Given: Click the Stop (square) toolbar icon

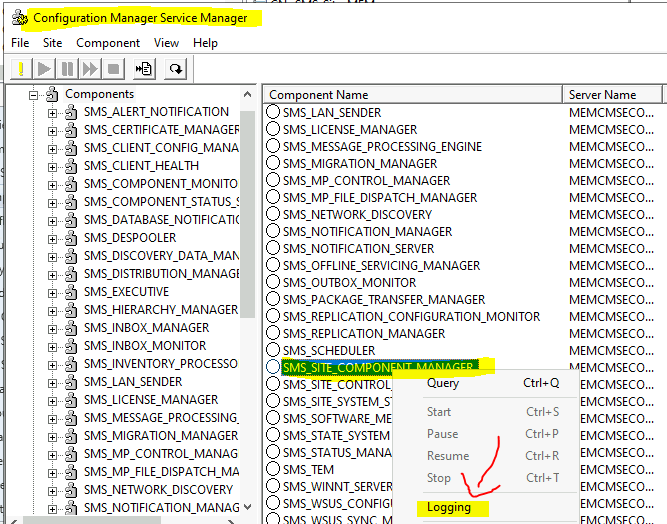Looking at the screenshot, I should click(x=113, y=68).
